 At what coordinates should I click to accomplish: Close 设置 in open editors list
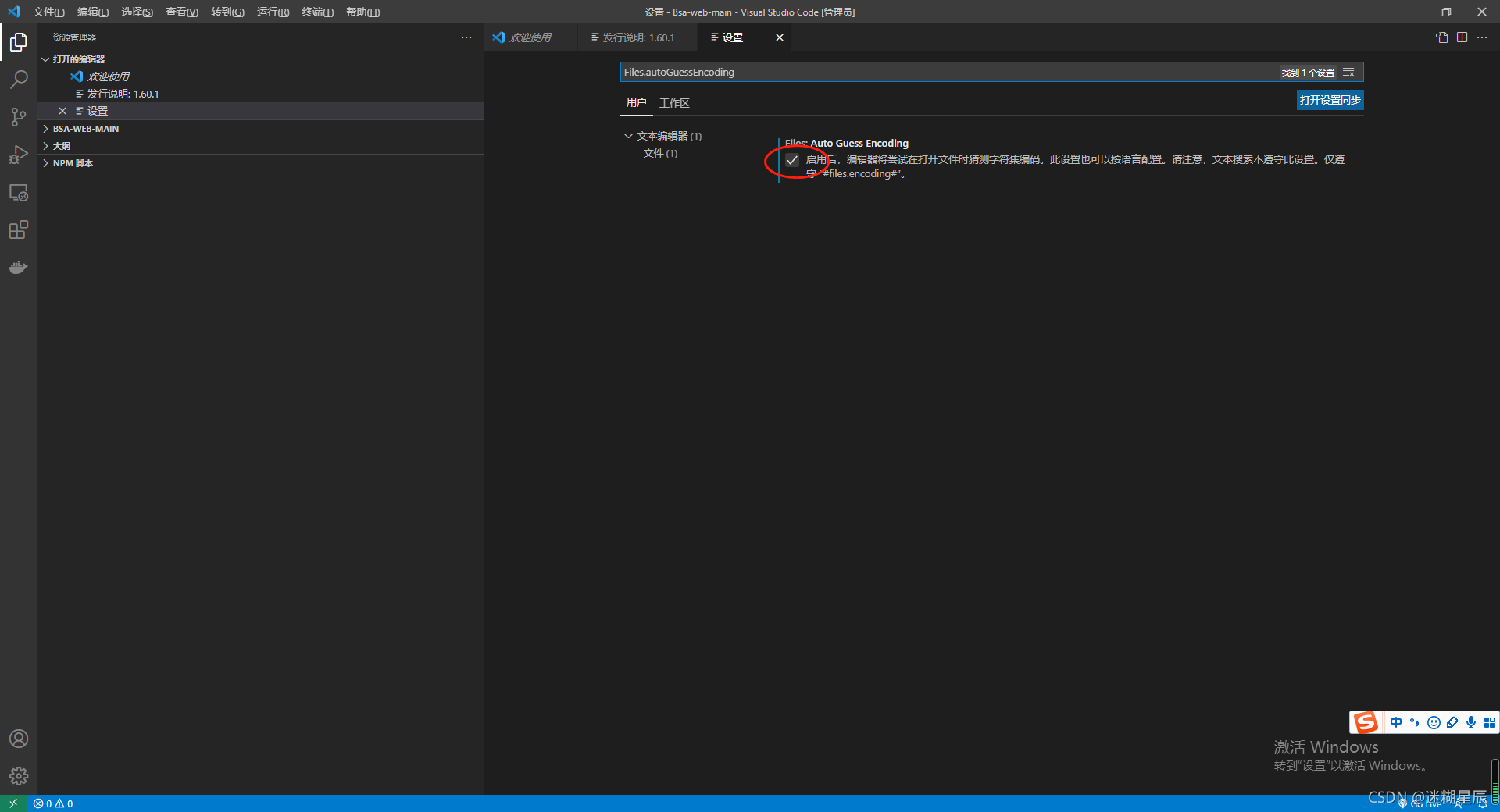click(x=62, y=111)
